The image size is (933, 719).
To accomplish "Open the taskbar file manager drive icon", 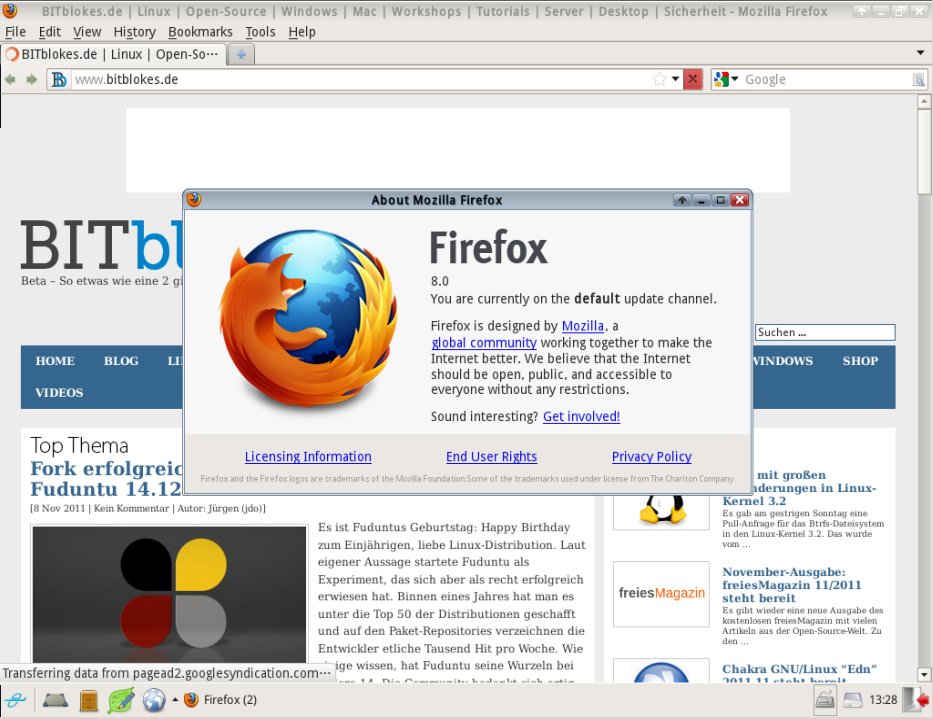I will coord(55,700).
